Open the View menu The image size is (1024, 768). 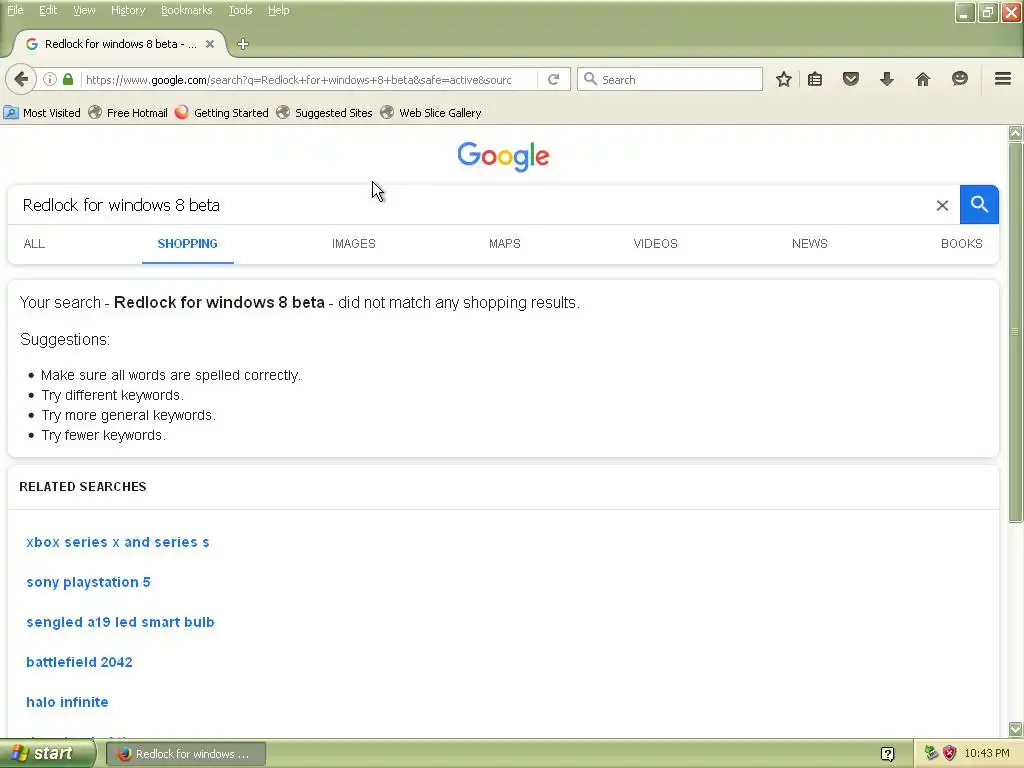(x=84, y=10)
